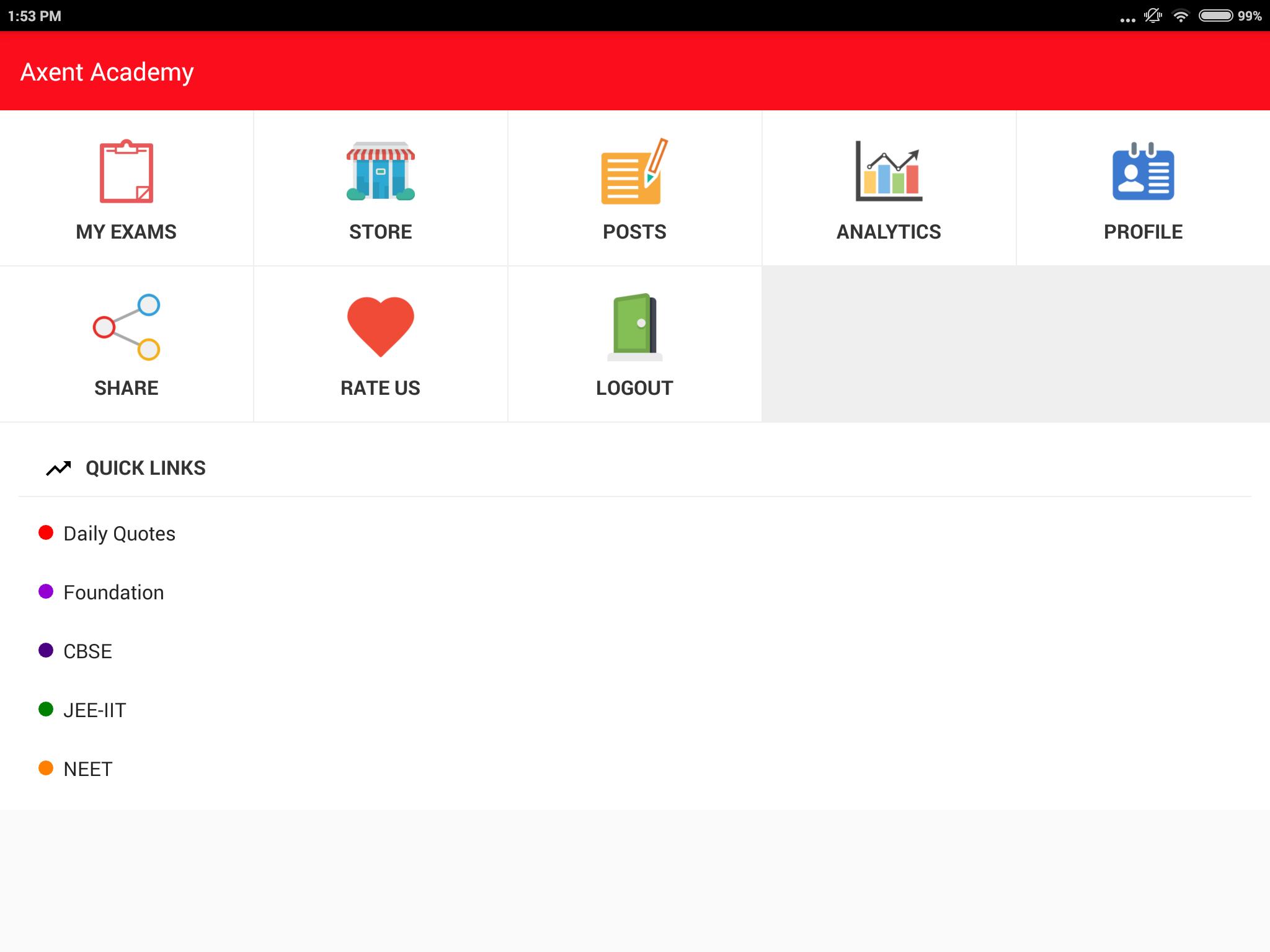This screenshot has width=1270, height=952.
Task: Tap the Share nodes icon
Action: (127, 327)
